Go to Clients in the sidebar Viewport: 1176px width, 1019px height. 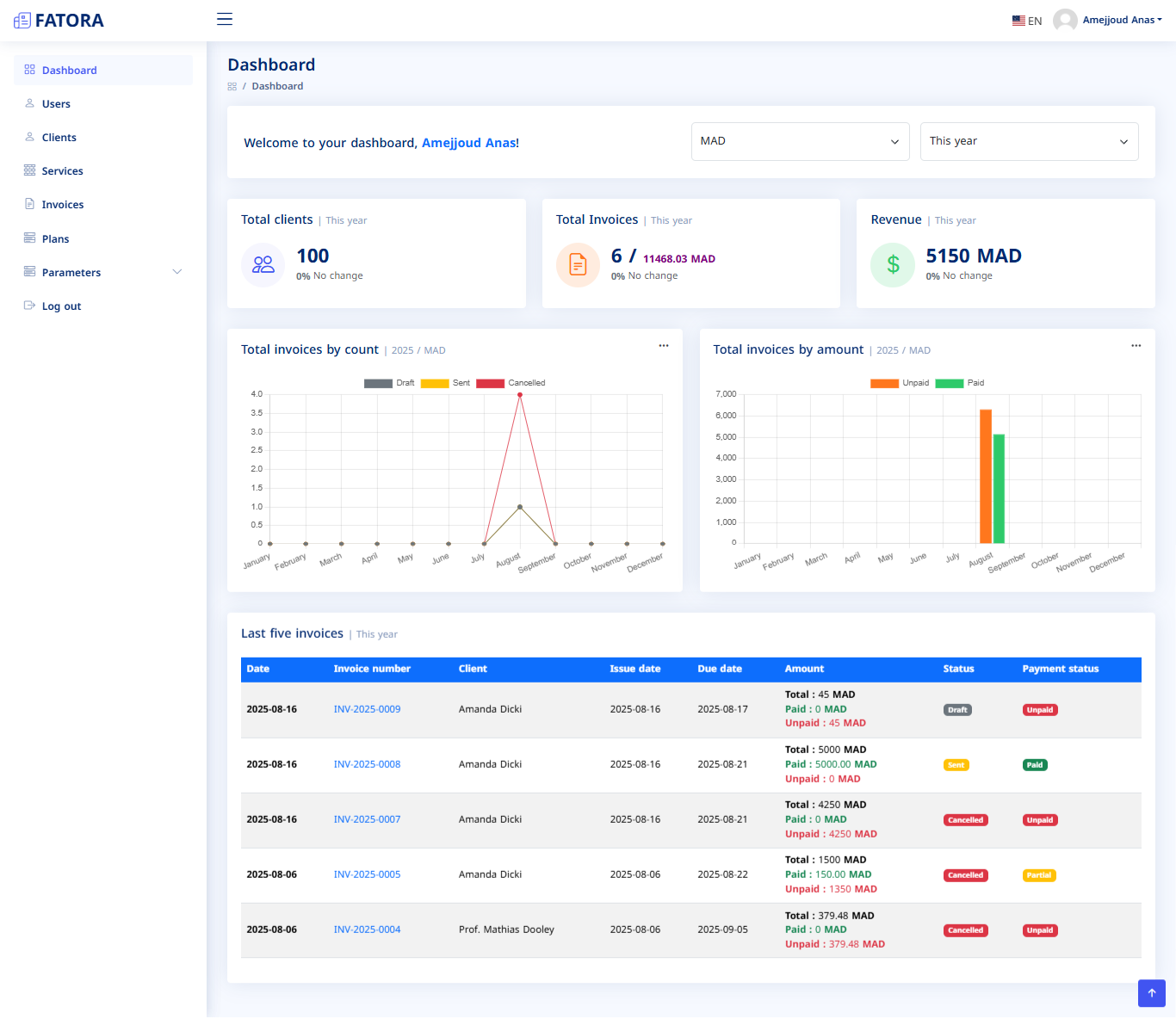point(59,138)
